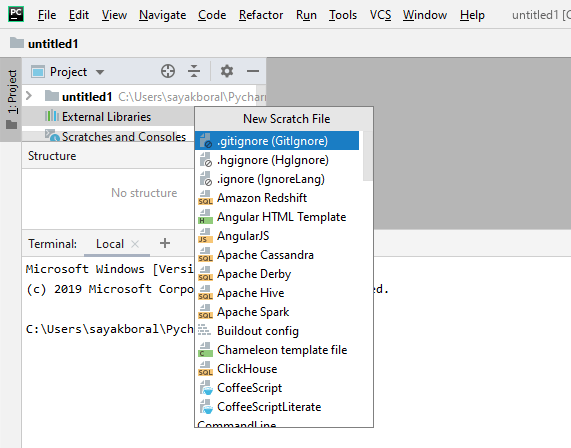This screenshot has width=571, height=448.
Task: Select External Libraries in the project tree
Action: point(106,117)
